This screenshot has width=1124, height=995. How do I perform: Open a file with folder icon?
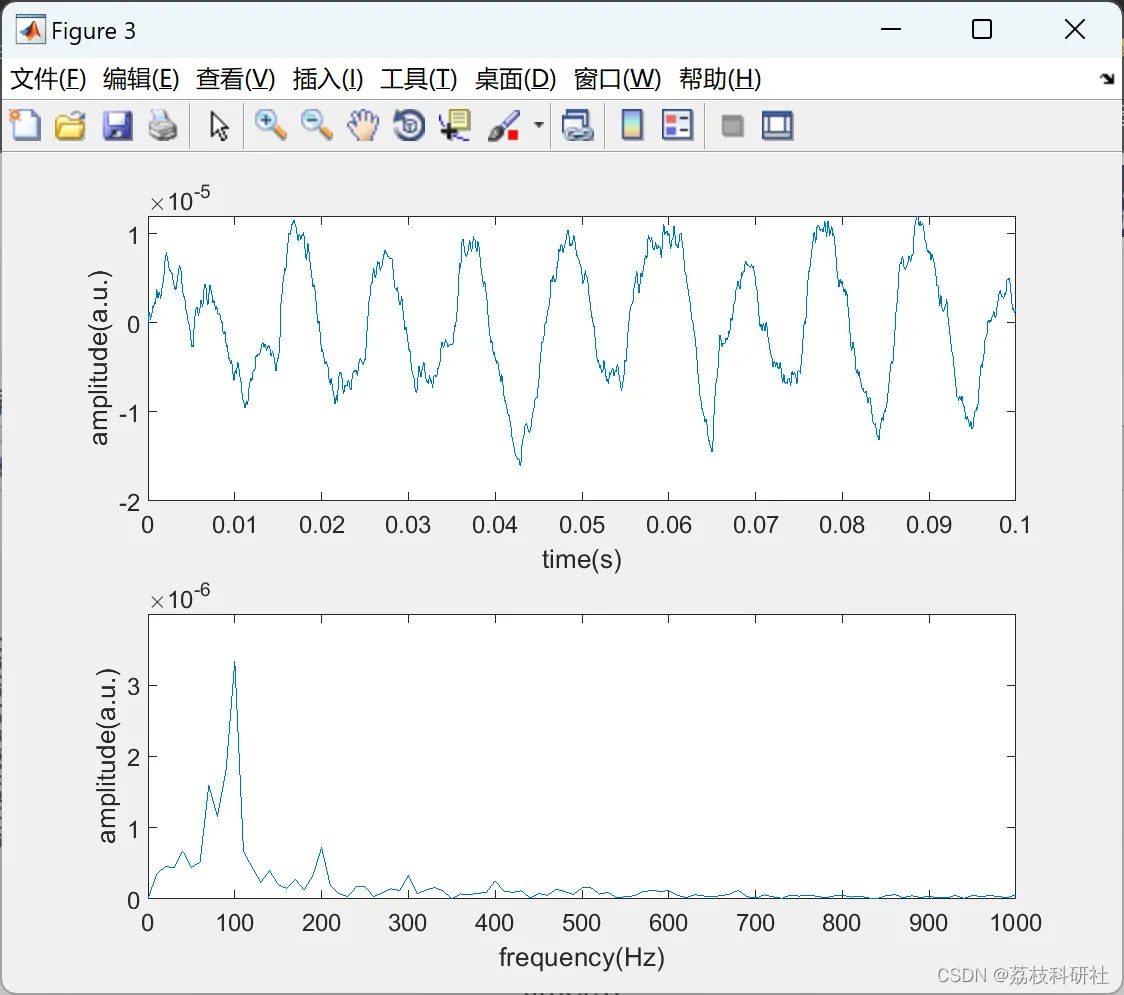70,125
